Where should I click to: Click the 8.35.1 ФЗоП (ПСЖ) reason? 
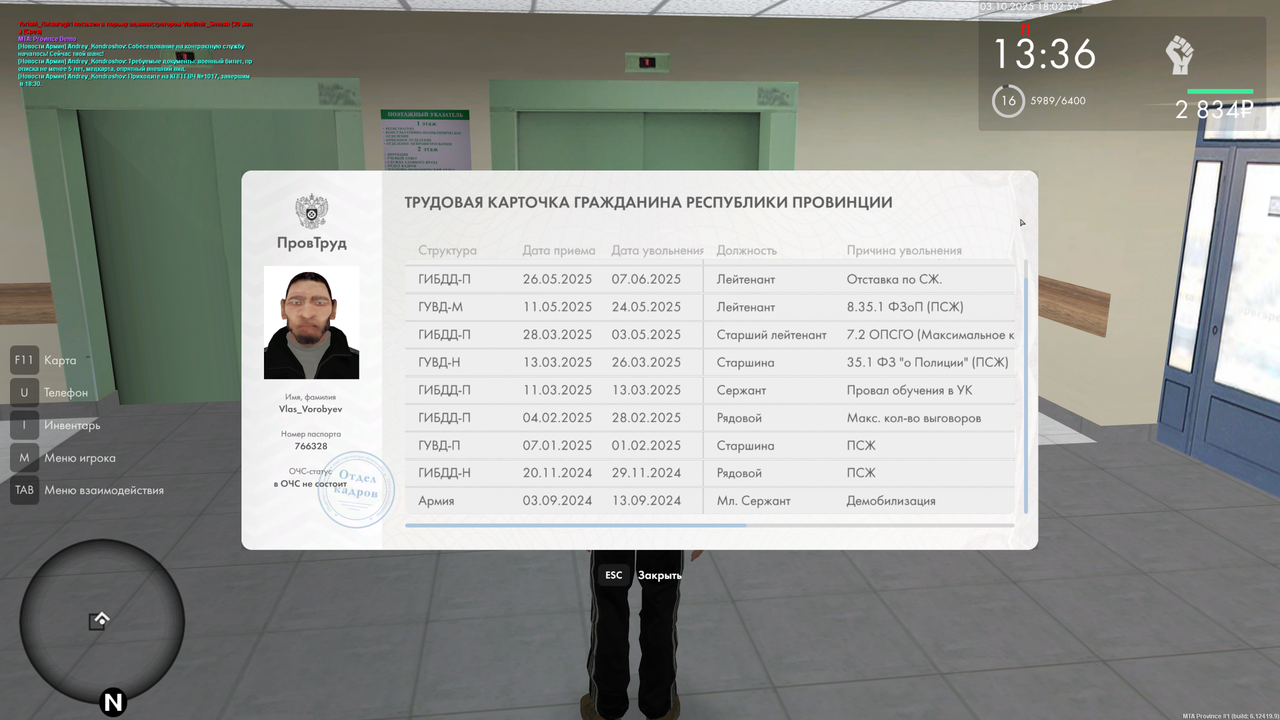click(905, 307)
